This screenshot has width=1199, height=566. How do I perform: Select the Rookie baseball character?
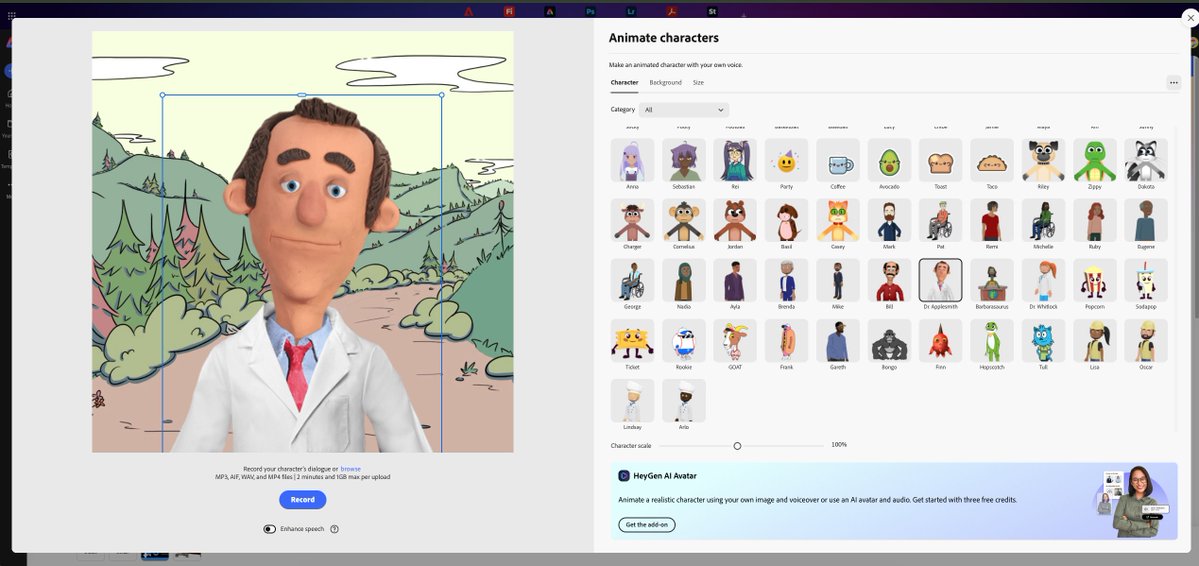(684, 340)
